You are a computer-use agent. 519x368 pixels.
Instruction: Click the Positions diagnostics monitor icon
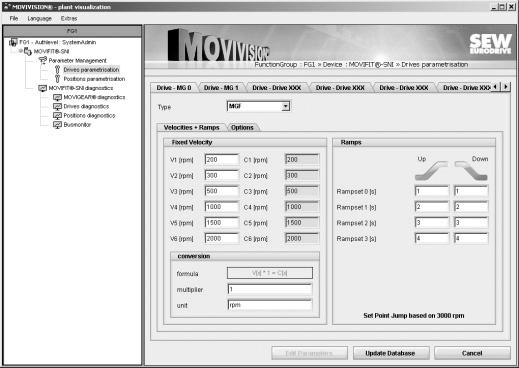(x=57, y=116)
